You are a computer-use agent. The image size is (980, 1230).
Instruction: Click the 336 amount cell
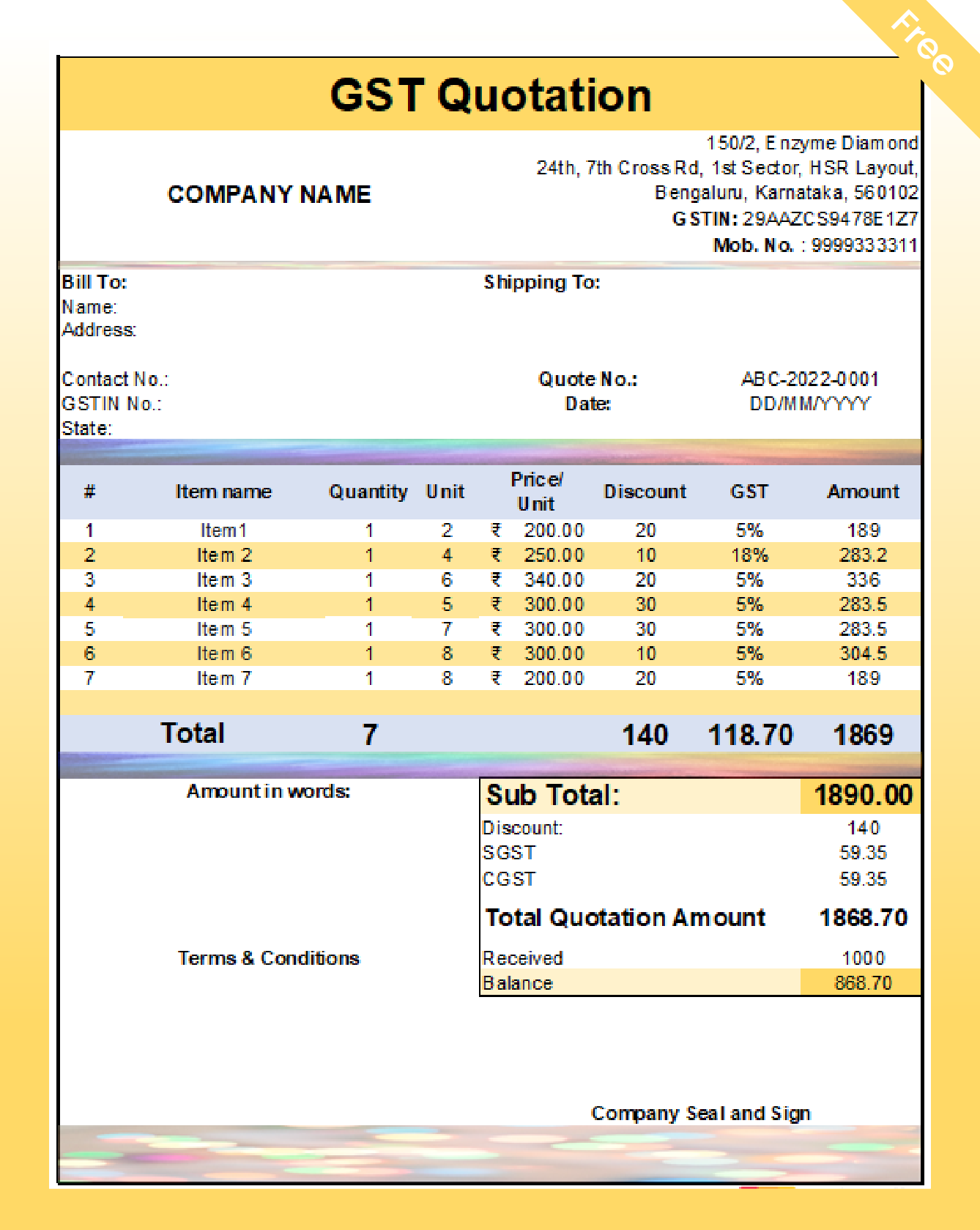[864, 580]
